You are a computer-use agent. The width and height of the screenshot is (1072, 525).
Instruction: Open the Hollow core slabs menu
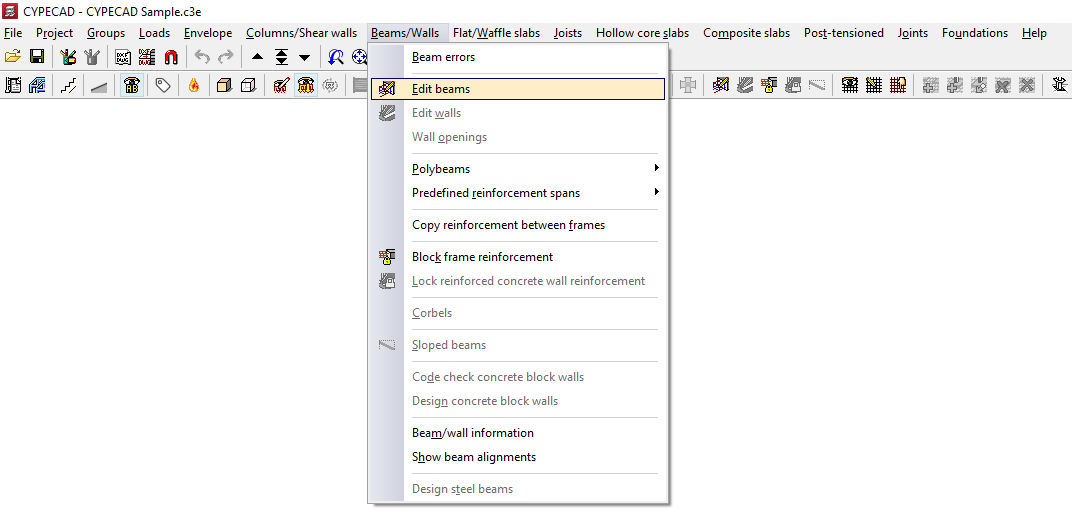[x=643, y=33]
